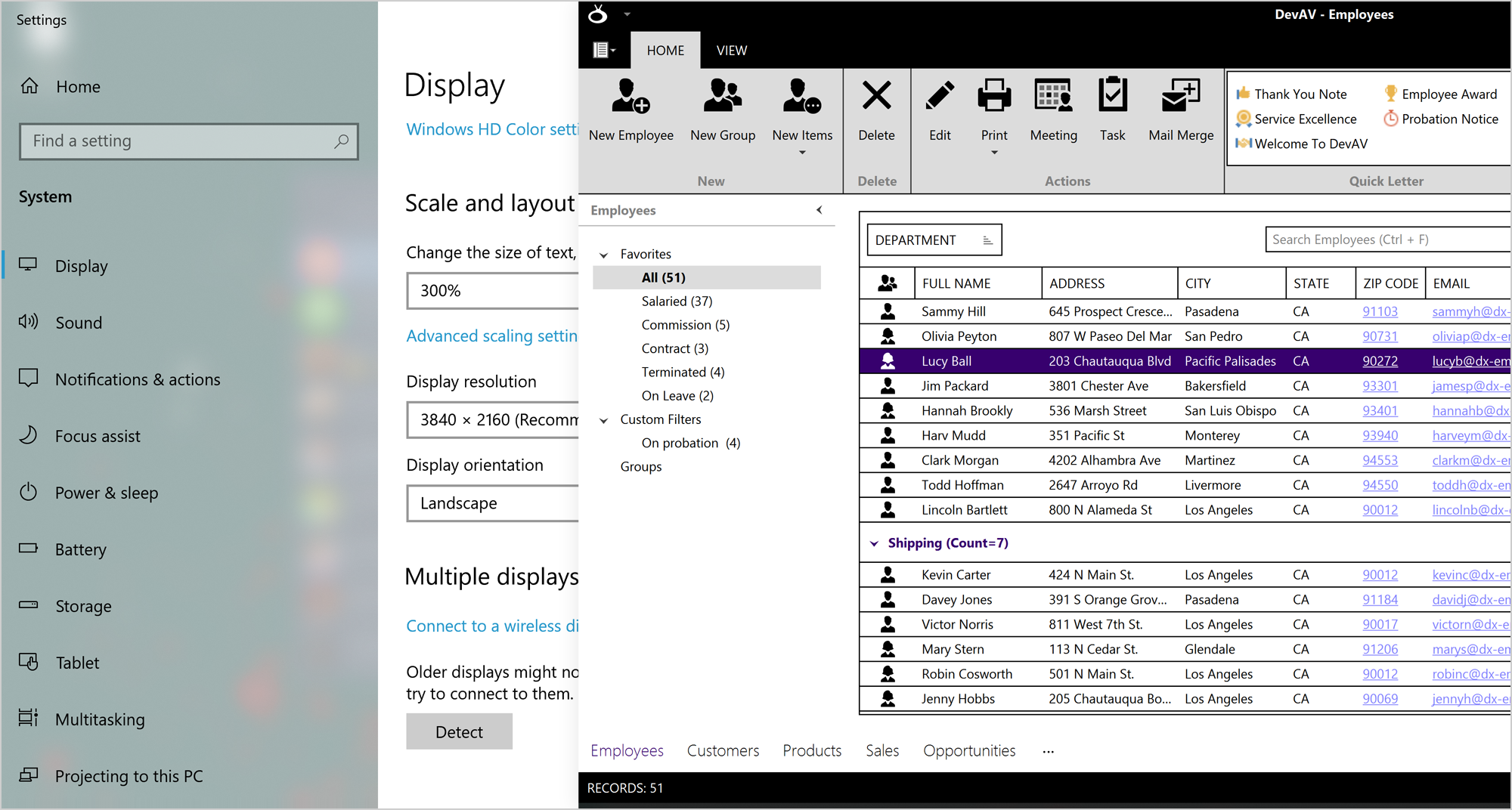Collapse the Favorites tree node

(x=603, y=255)
